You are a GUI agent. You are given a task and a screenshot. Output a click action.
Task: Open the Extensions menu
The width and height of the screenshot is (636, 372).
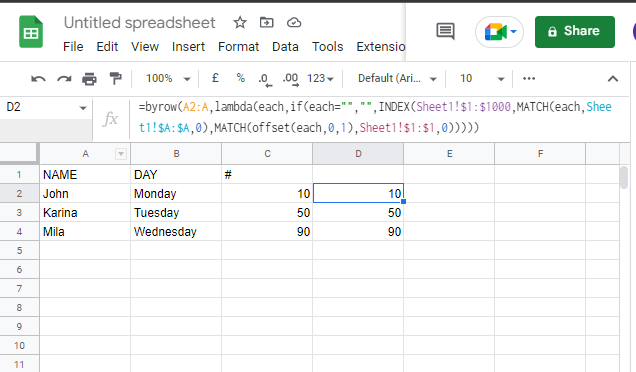pos(380,47)
